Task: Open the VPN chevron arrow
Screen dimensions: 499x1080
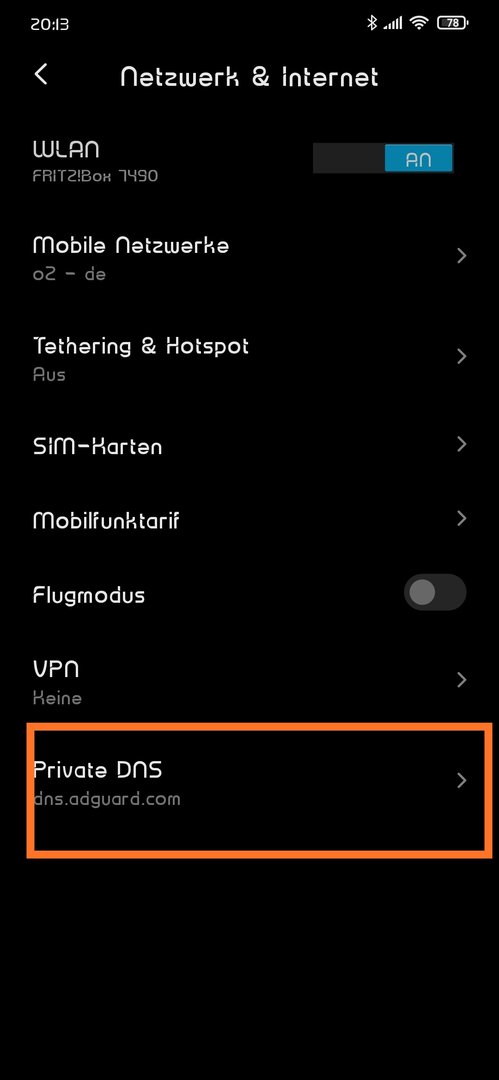Action: [461, 681]
